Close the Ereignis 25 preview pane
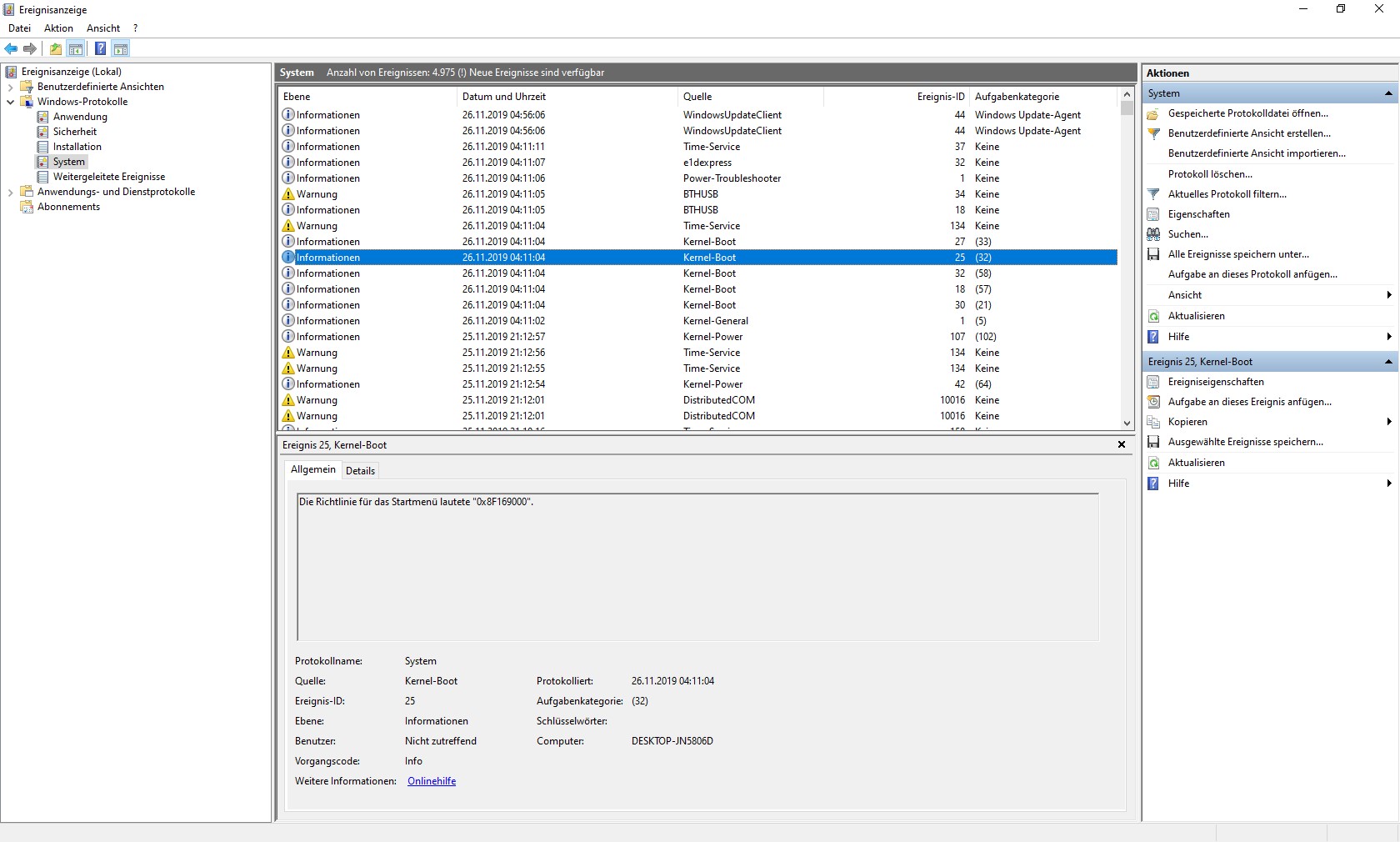The height and width of the screenshot is (842, 1400). [1122, 445]
